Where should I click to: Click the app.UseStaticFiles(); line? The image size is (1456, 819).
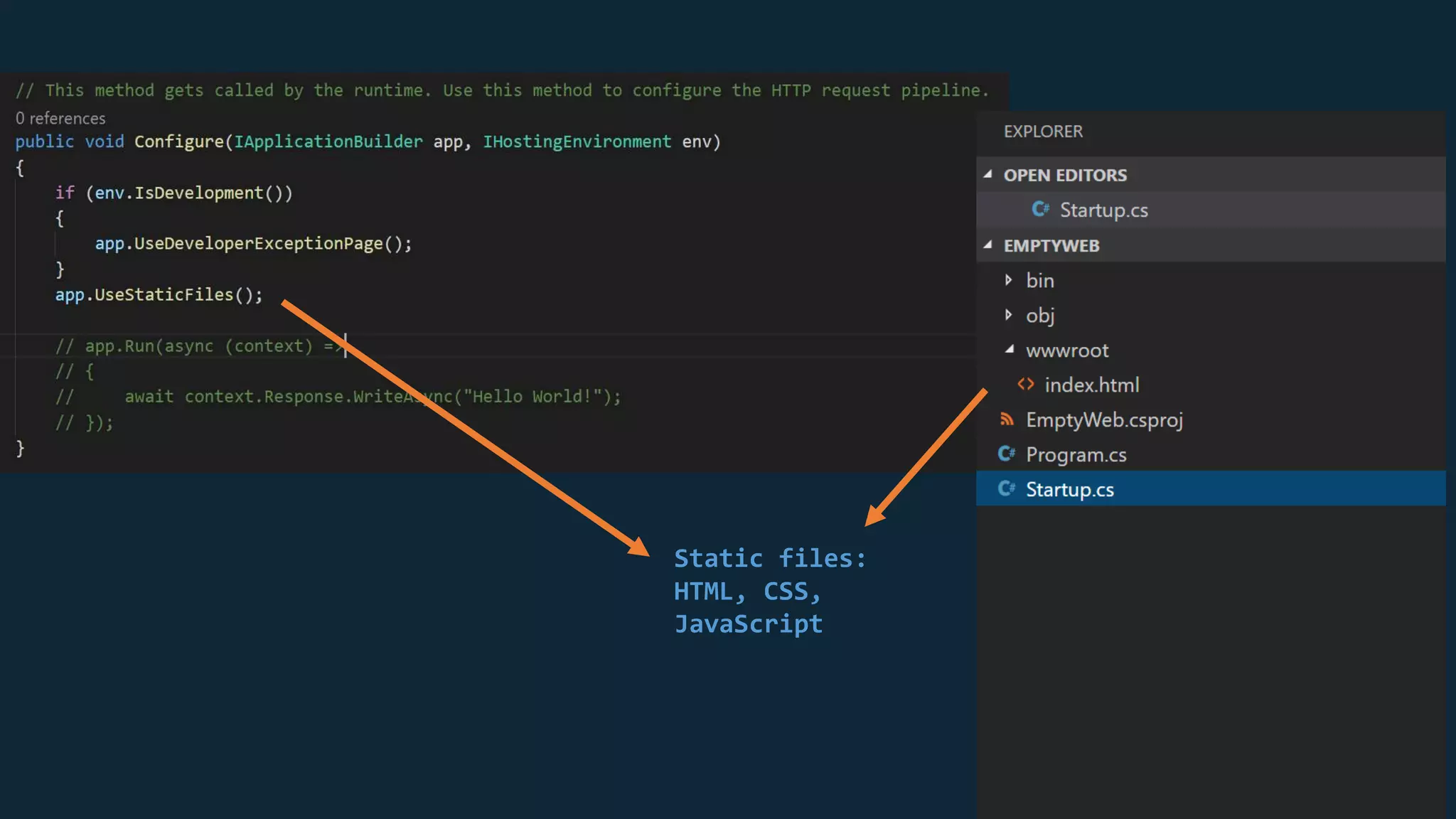(159, 295)
